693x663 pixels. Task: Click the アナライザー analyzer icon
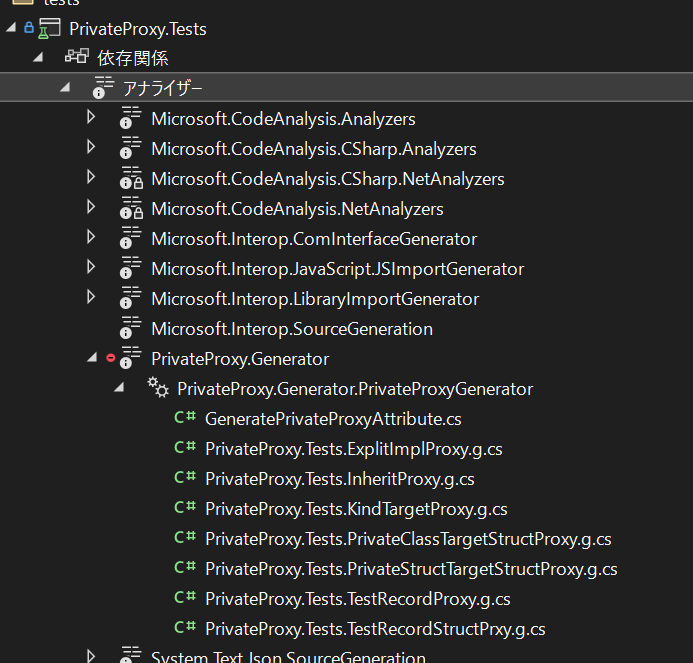(x=103, y=87)
